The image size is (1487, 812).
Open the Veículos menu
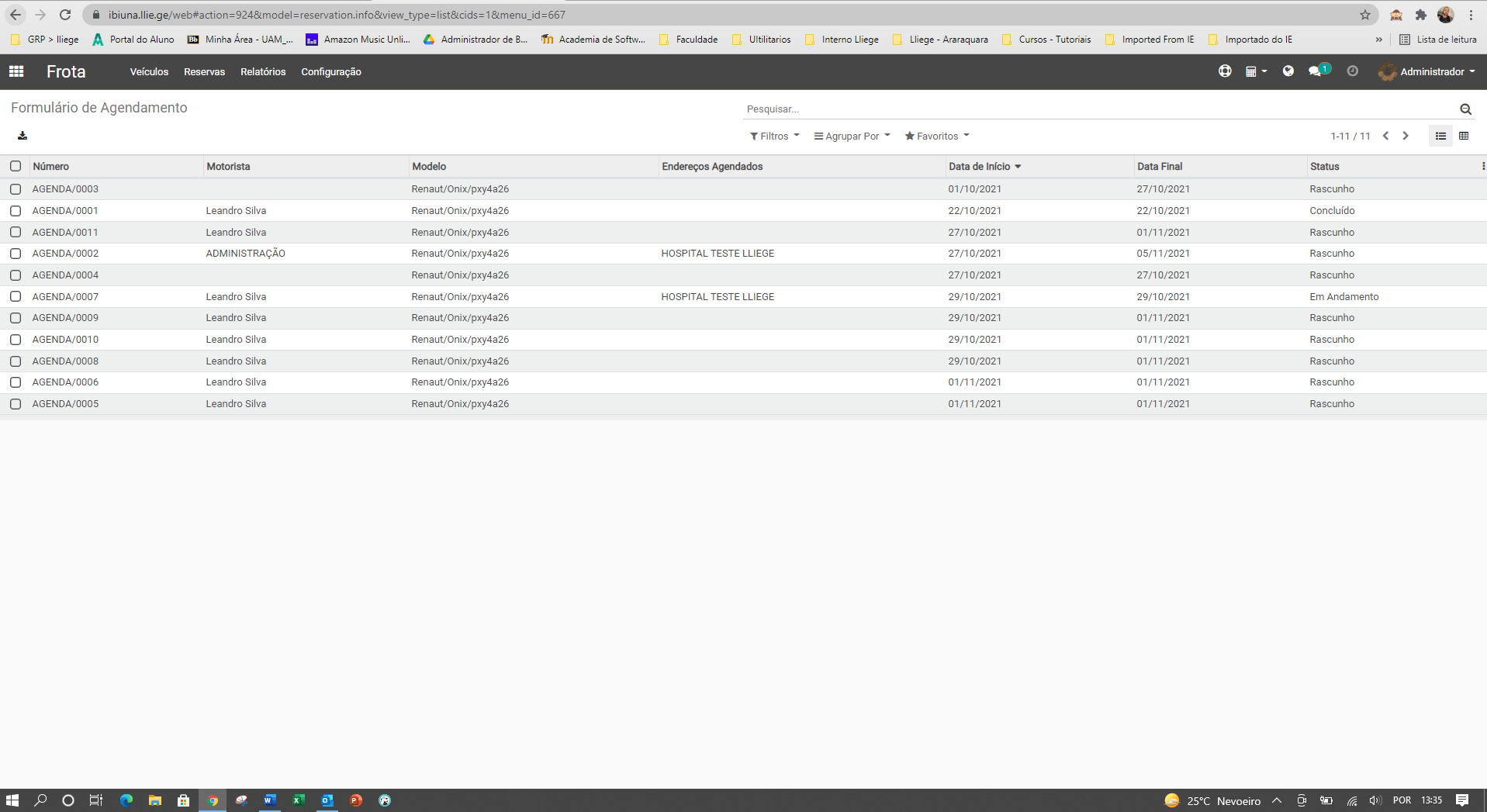pyautogui.click(x=149, y=71)
